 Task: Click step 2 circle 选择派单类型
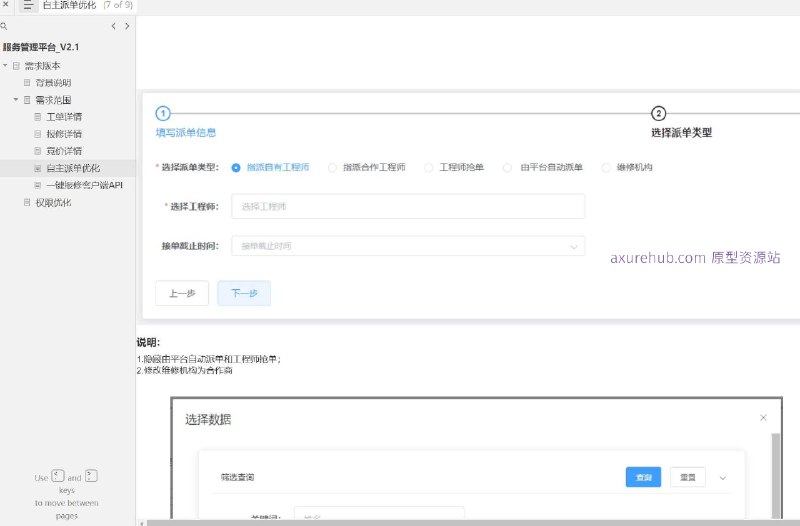click(658, 113)
